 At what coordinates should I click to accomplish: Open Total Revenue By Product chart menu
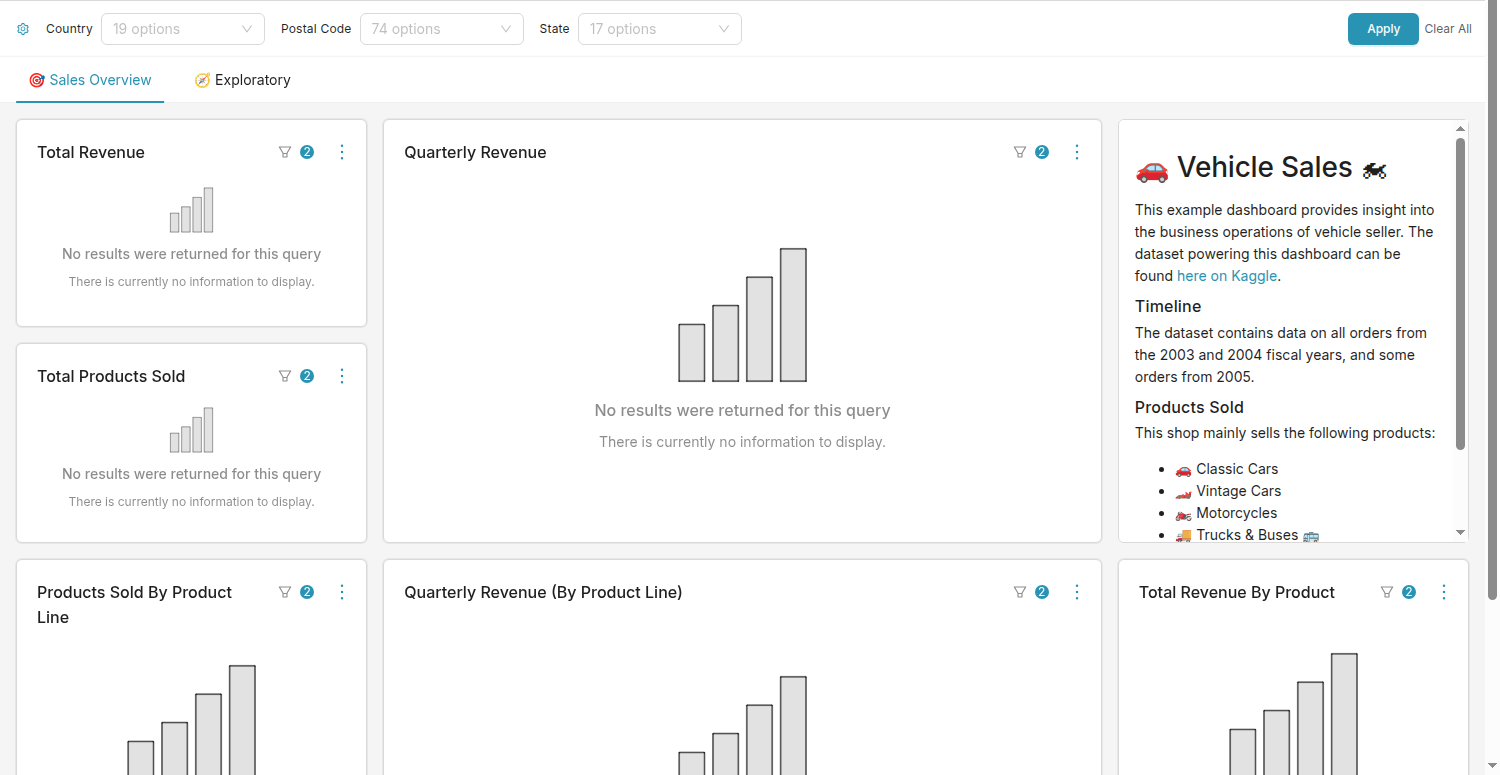coord(1444,592)
